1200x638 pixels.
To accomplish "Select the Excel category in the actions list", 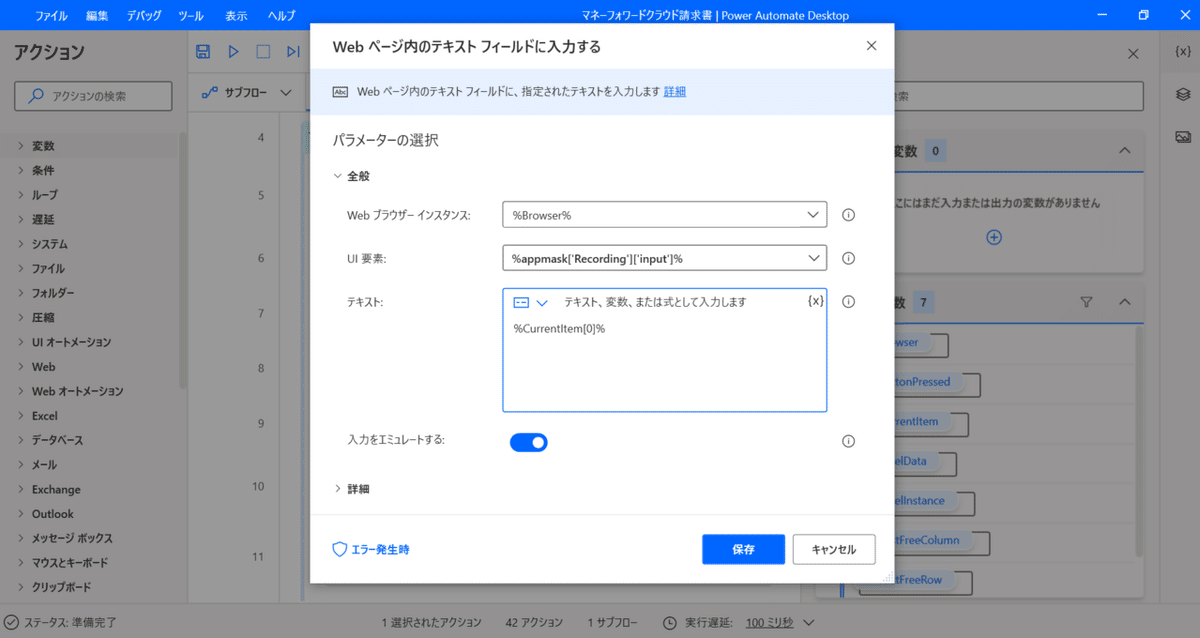I will click(x=44, y=415).
